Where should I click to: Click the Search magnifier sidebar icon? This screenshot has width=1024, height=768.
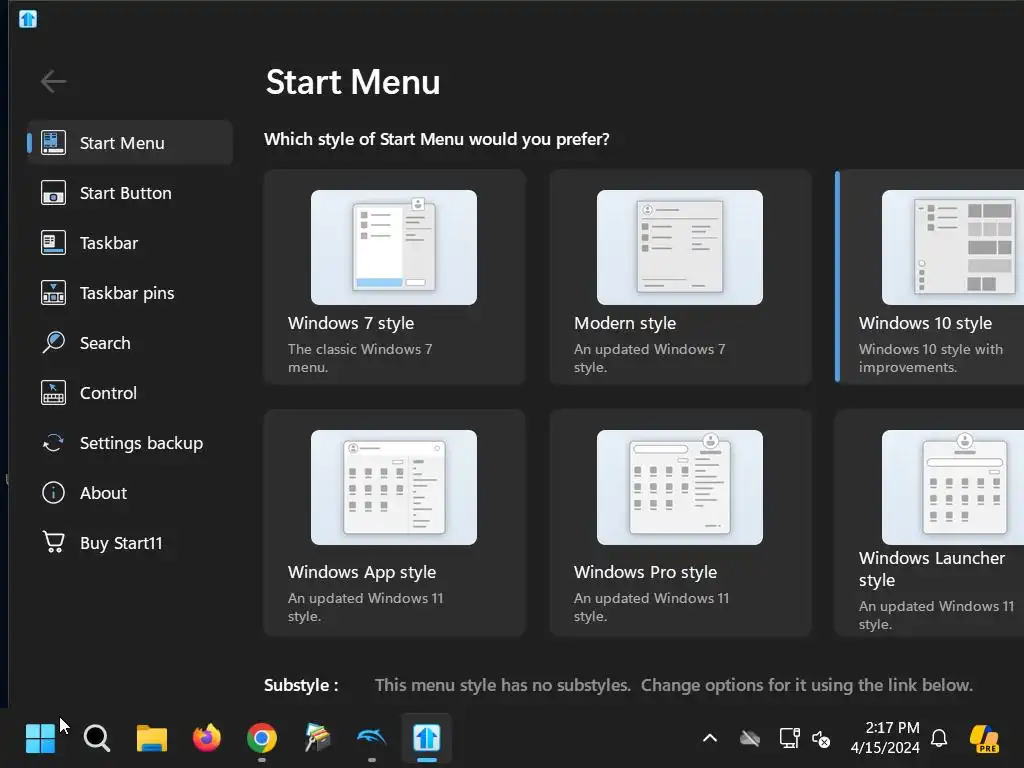[x=53, y=342]
